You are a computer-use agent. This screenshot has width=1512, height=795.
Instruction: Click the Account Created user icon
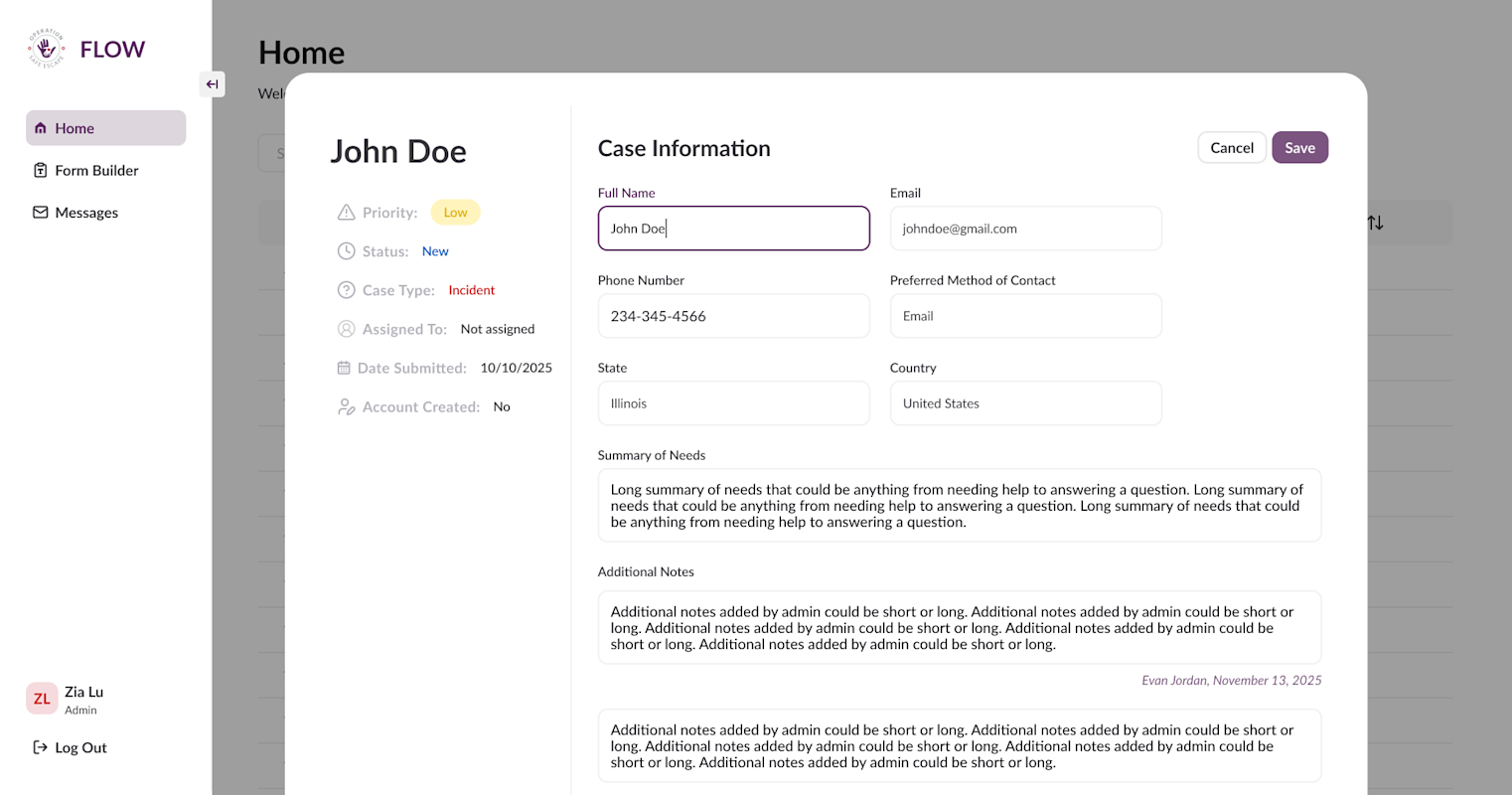[346, 406]
